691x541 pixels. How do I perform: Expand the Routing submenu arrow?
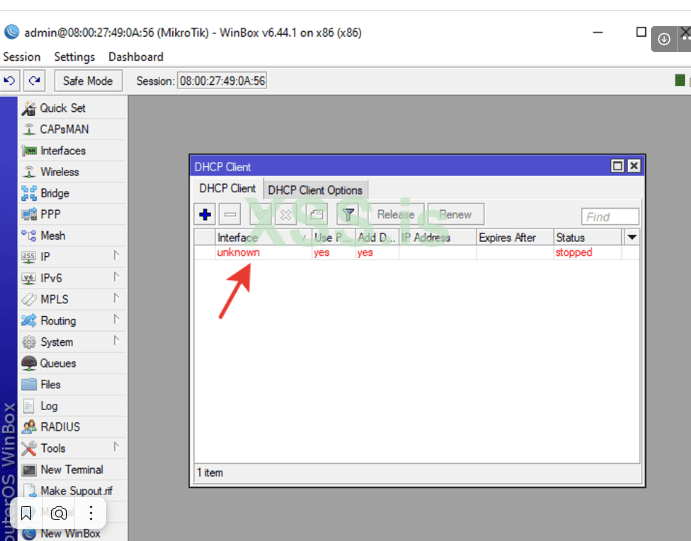(x=116, y=319)
